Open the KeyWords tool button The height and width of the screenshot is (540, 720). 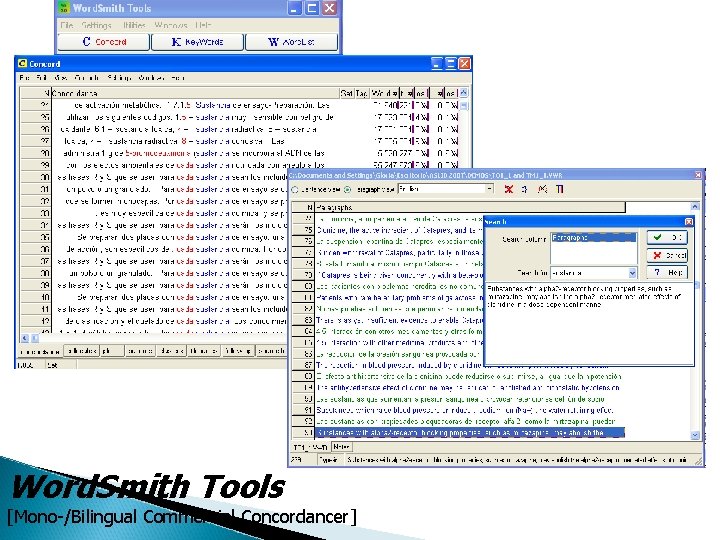coord(197,42)
